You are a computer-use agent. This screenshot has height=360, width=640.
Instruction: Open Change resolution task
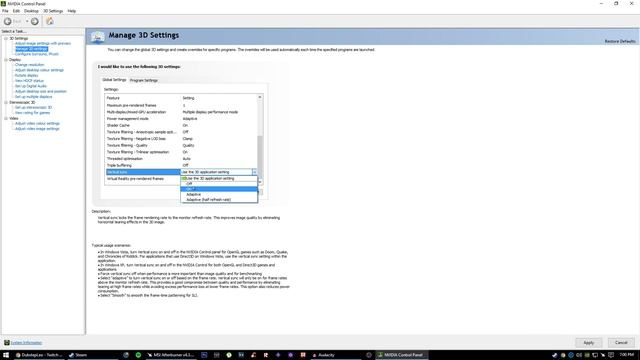[x=29, y=64]
